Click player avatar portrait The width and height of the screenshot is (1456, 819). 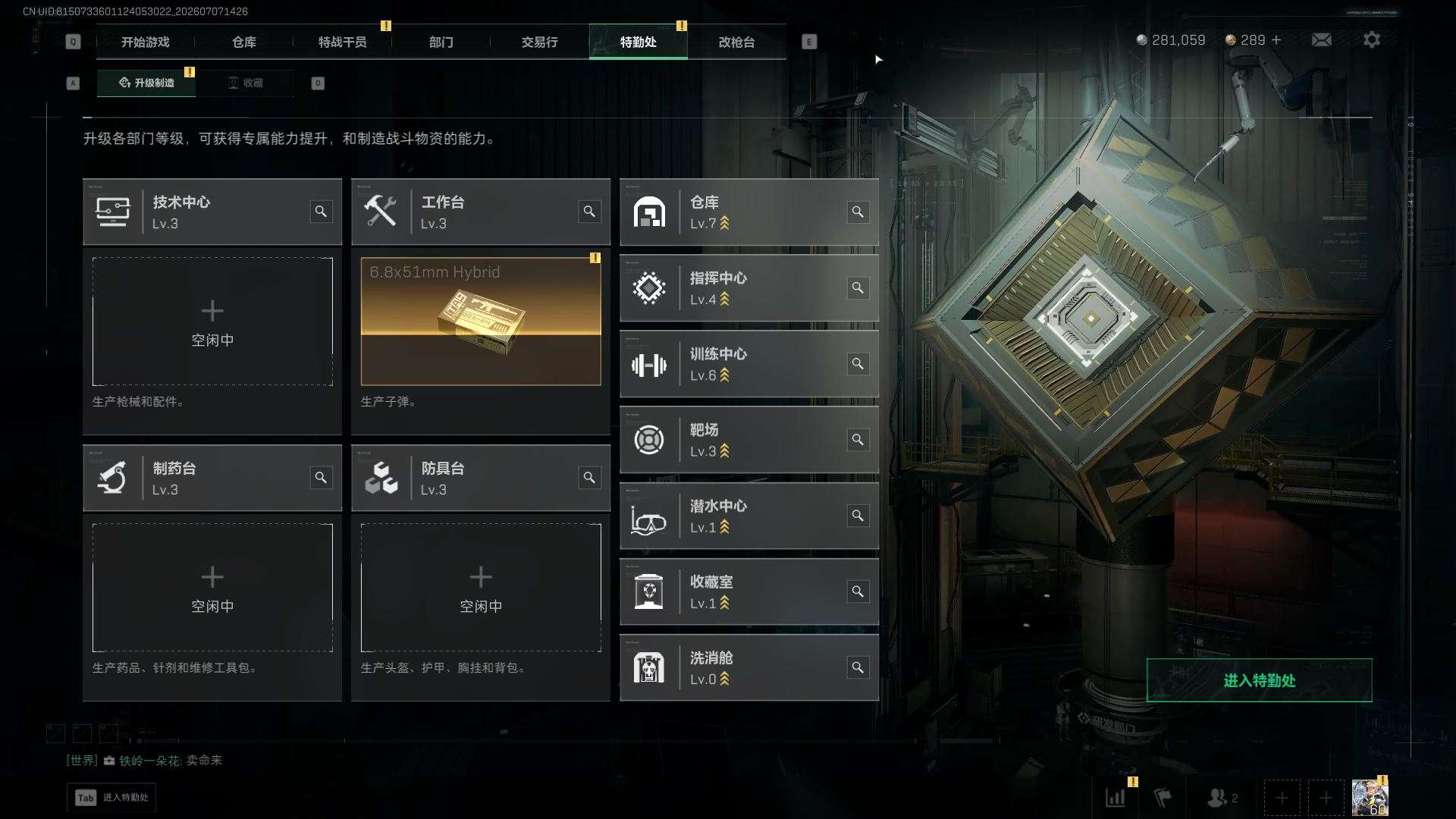pyautogui.click(x=1370, y=798)
